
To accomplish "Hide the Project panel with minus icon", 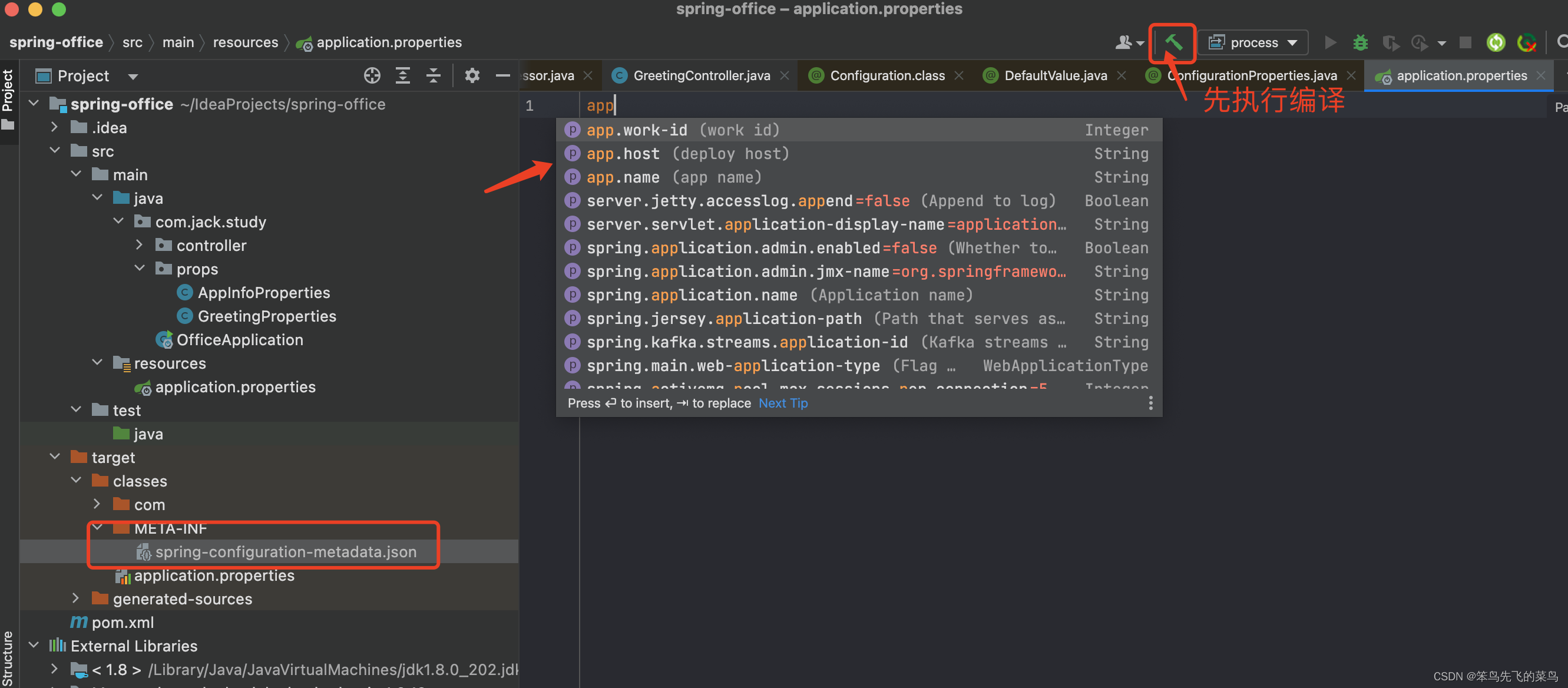I will (x=502, y=75).
